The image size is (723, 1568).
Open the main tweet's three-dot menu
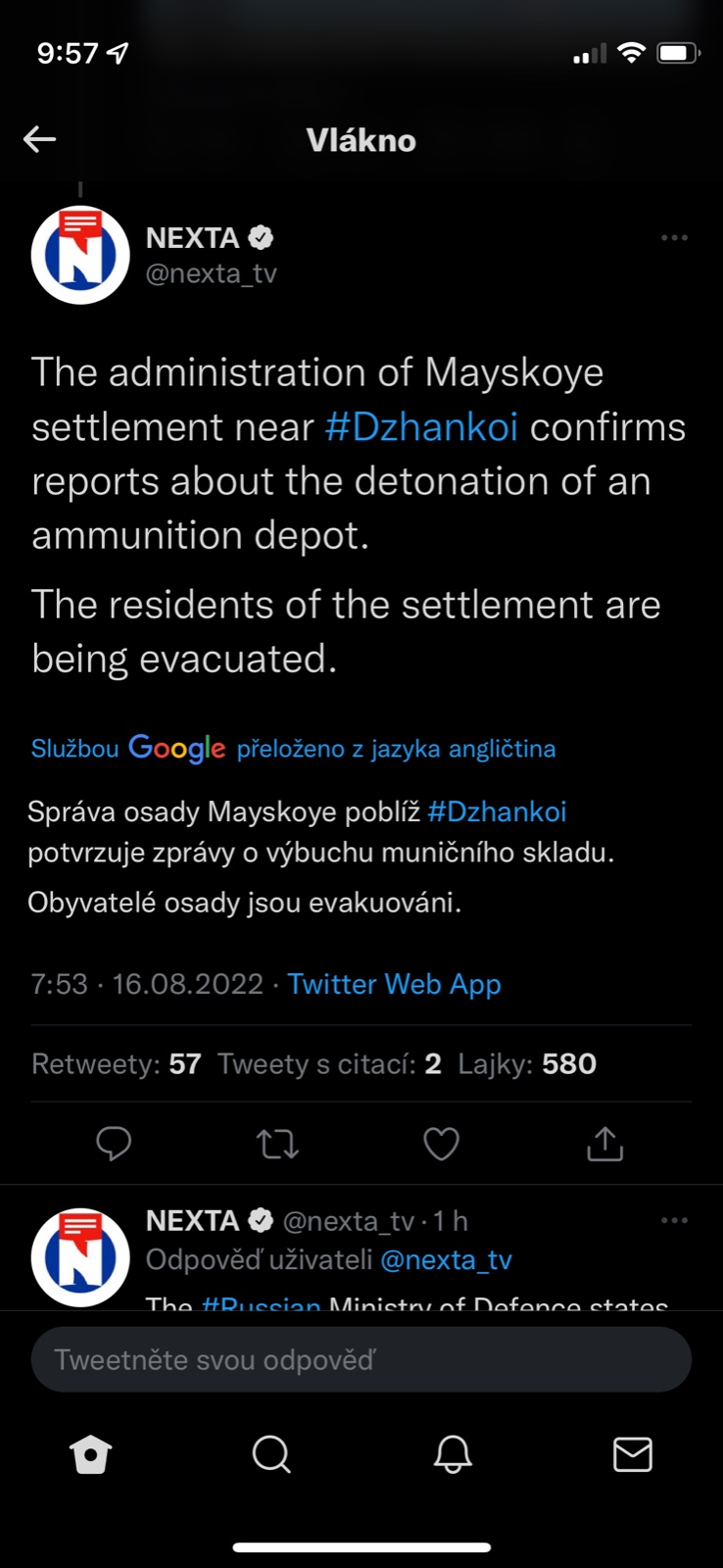[674, 238]
